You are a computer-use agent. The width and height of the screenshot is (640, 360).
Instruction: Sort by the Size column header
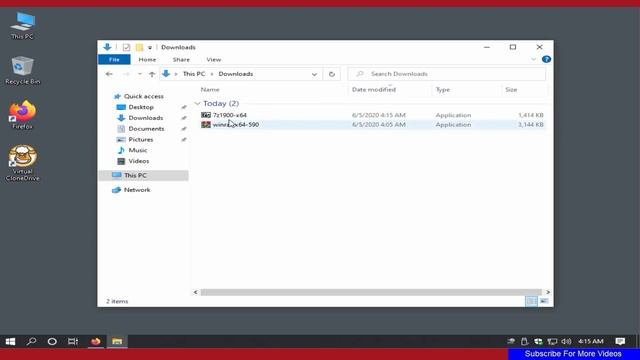[511, 89]
